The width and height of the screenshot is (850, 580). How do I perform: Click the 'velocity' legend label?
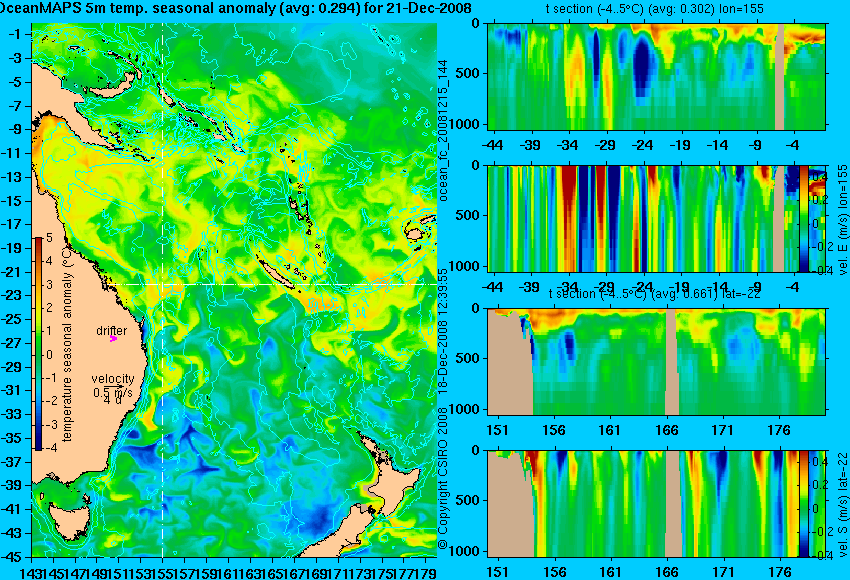point(112,378)
